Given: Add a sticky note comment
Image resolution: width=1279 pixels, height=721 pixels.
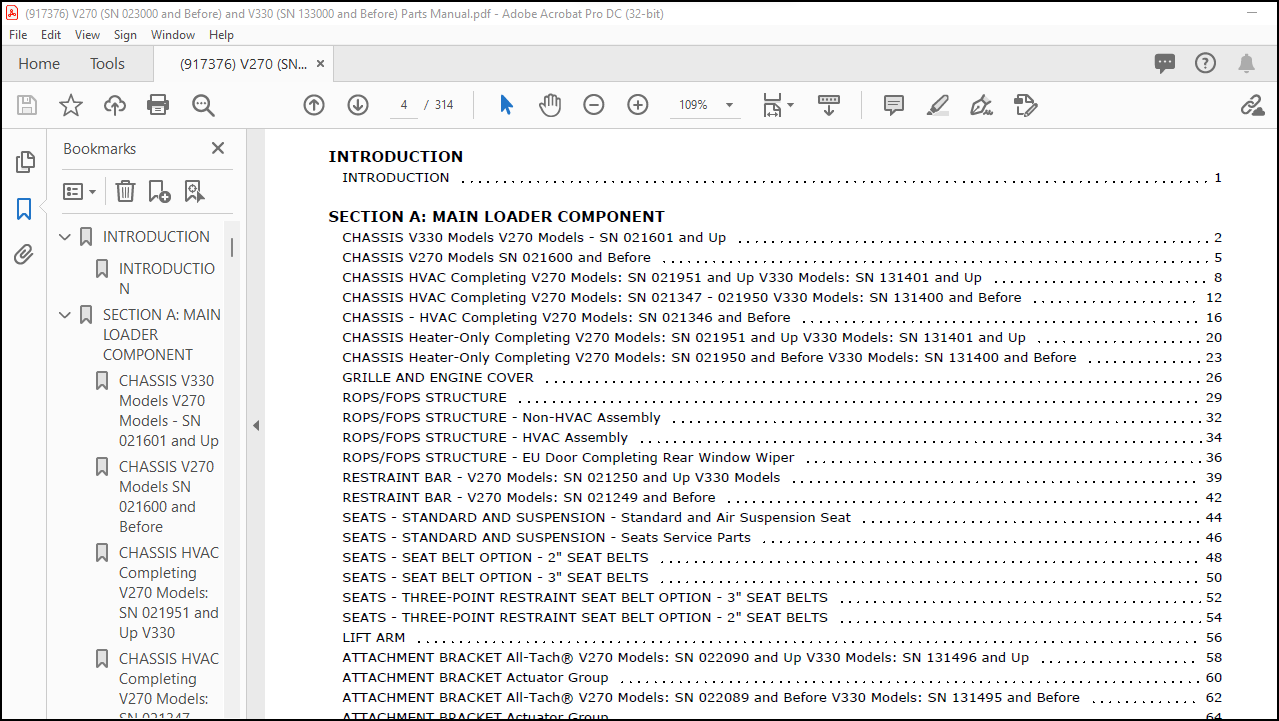Looking at the screenshot, I should tap(894, 105).
